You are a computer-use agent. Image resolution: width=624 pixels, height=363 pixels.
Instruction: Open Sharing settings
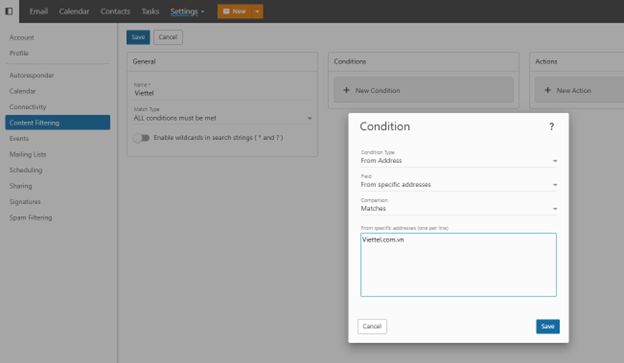[x=20, y=186]
